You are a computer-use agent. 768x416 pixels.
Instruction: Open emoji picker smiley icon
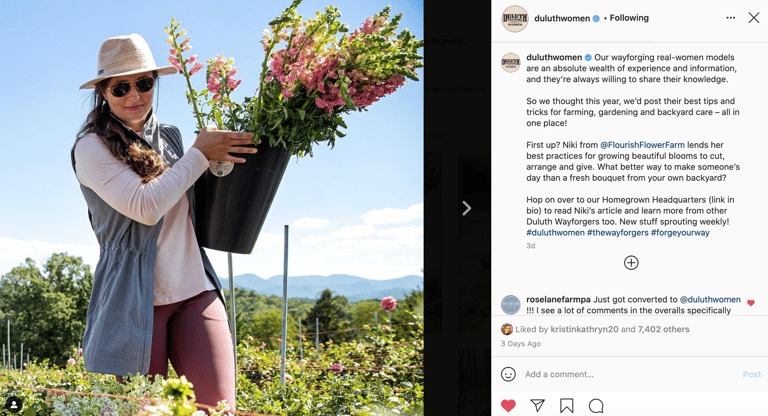(508, 374)
